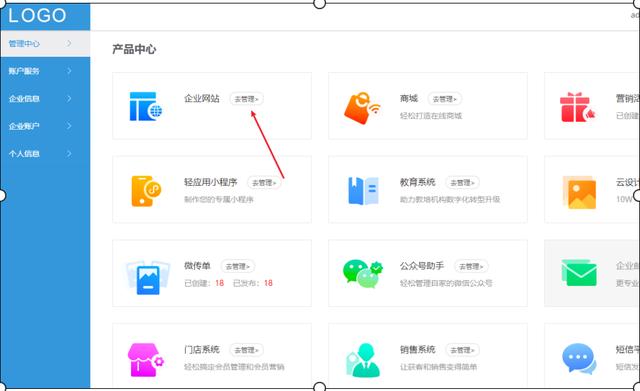Viewport: 640px width, 391px height.
Task: Expand the 企业信息 sidebar chevron
Action: (69, 98)
